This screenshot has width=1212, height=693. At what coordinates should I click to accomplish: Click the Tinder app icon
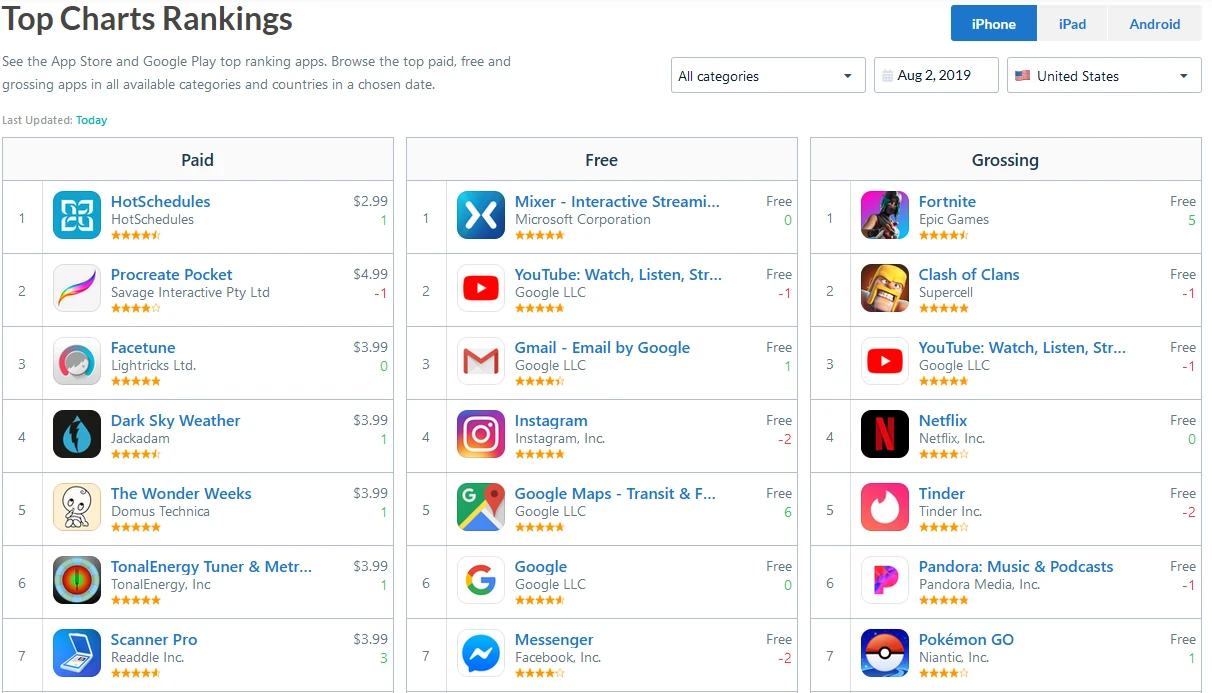click(885, 508)
